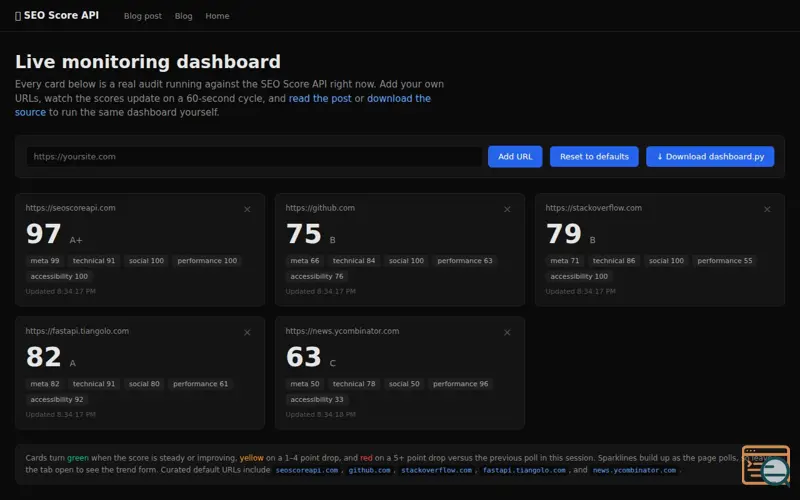Remove the github.com card
Screen dimensions: 800x500
pos(507,209)
